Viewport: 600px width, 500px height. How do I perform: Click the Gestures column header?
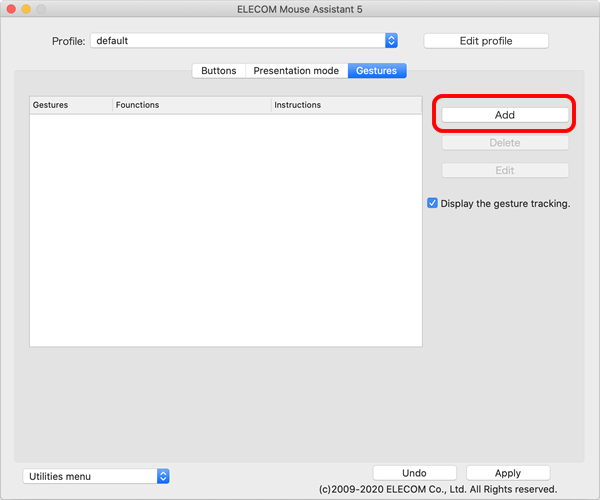[71, 105]
